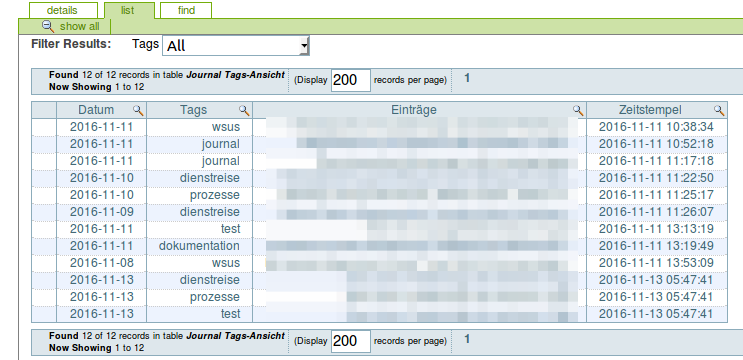The height and width of the screenshot is (360, 743).
Task: Click dienstreise tag in 11:26:07 row
Action: click(209, 212)
